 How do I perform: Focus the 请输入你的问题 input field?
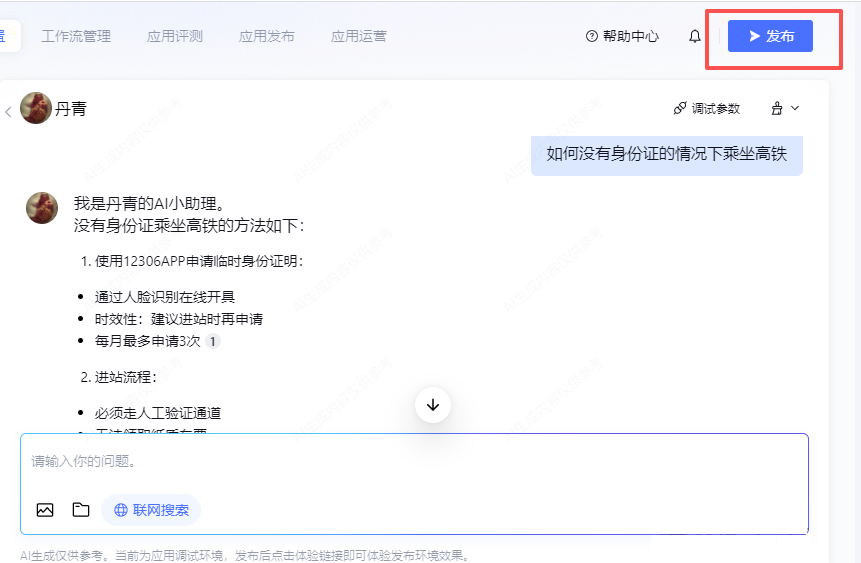(414, 462)
